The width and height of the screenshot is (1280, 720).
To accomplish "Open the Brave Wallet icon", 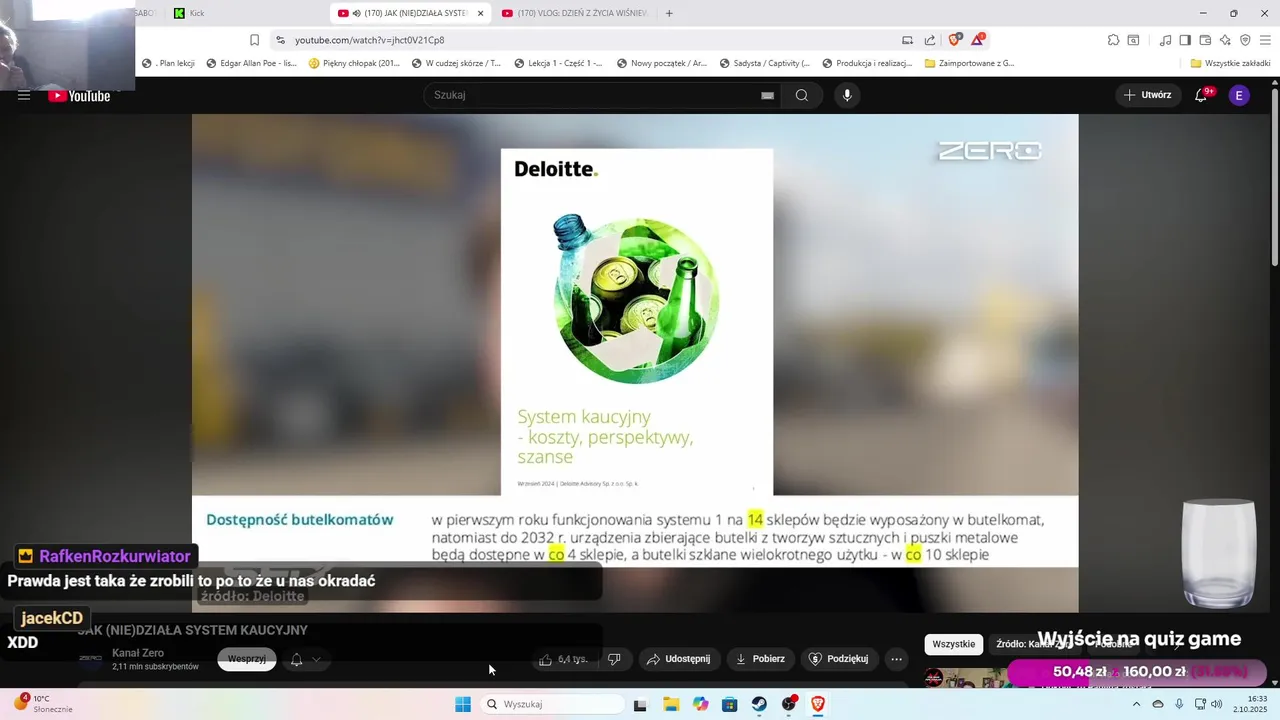I will (x=1205, y=40).
